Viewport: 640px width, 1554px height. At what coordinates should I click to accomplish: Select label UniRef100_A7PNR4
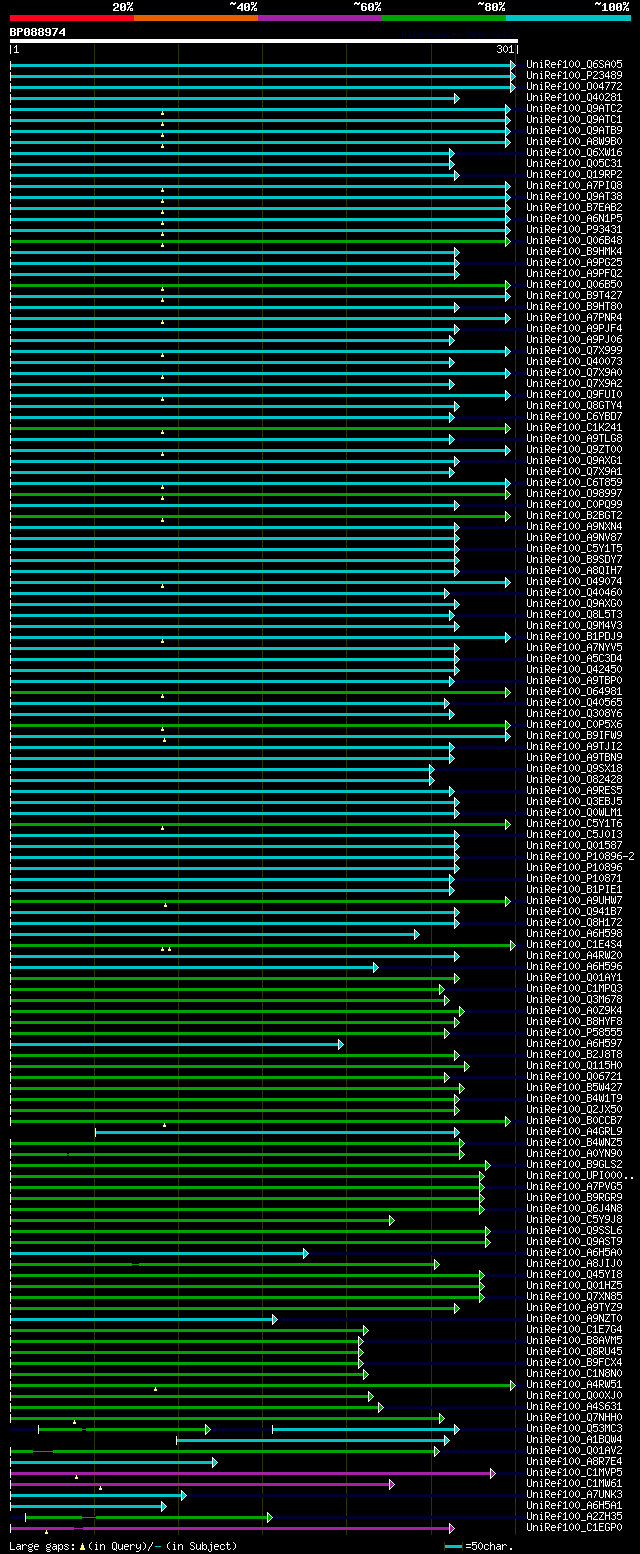[x=574, y=317]
